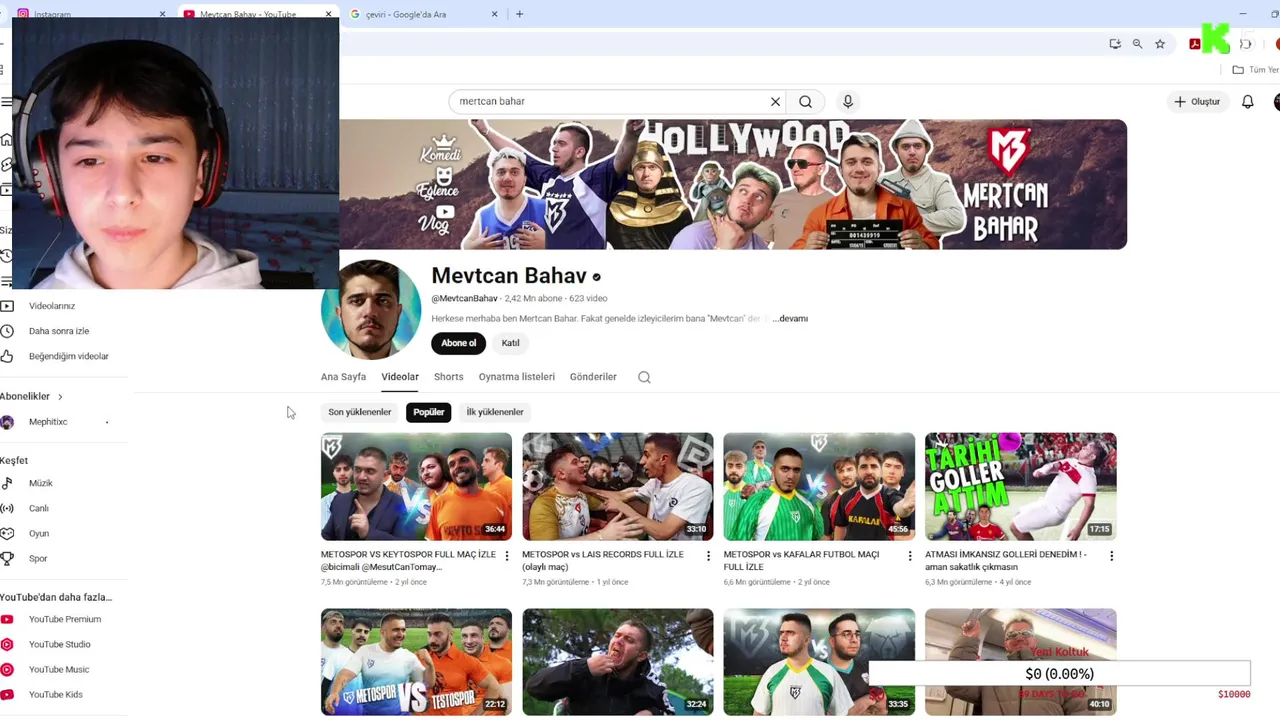The width and height of the screenshot is (1280, 720).
Task: Expand the Abonelikler section chevron
Action: pos(60,396)
